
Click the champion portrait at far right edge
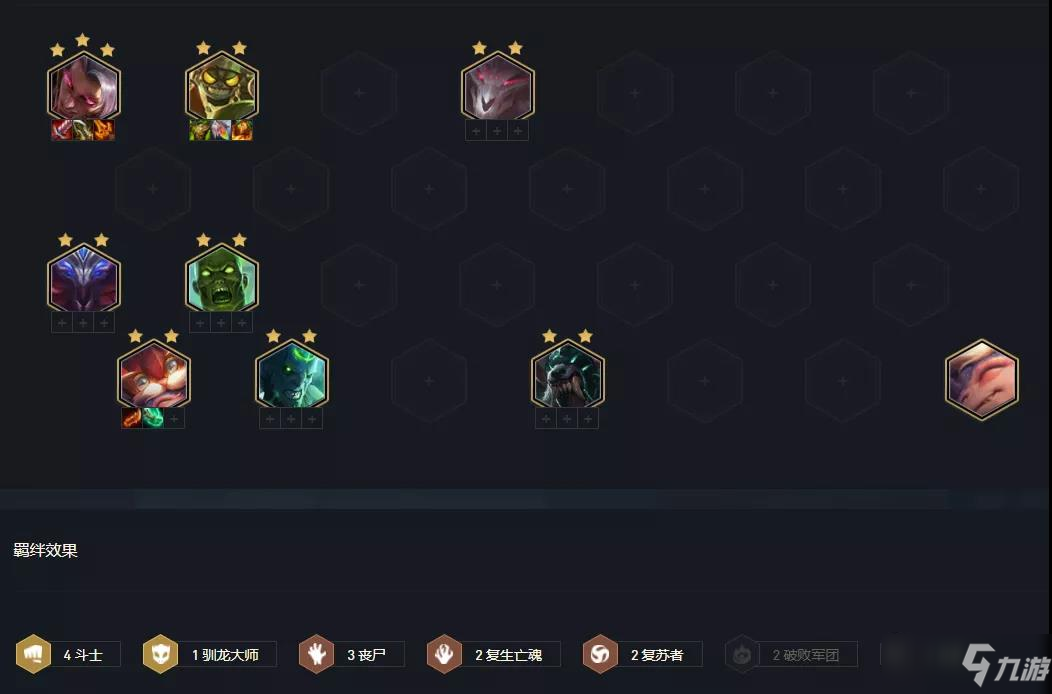pos(982,380)
